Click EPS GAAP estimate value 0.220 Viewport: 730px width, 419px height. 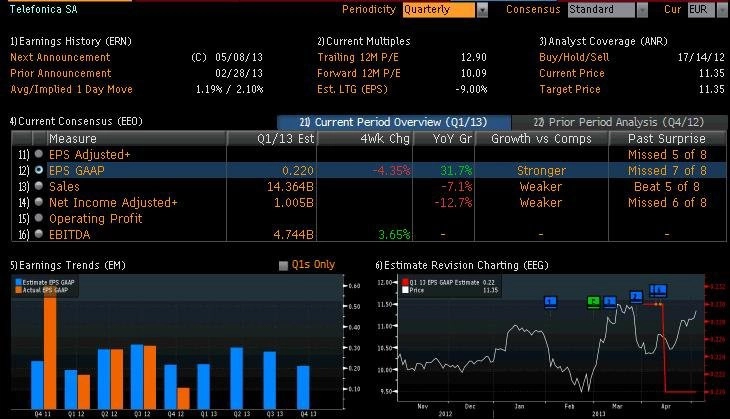click(297, 171)
